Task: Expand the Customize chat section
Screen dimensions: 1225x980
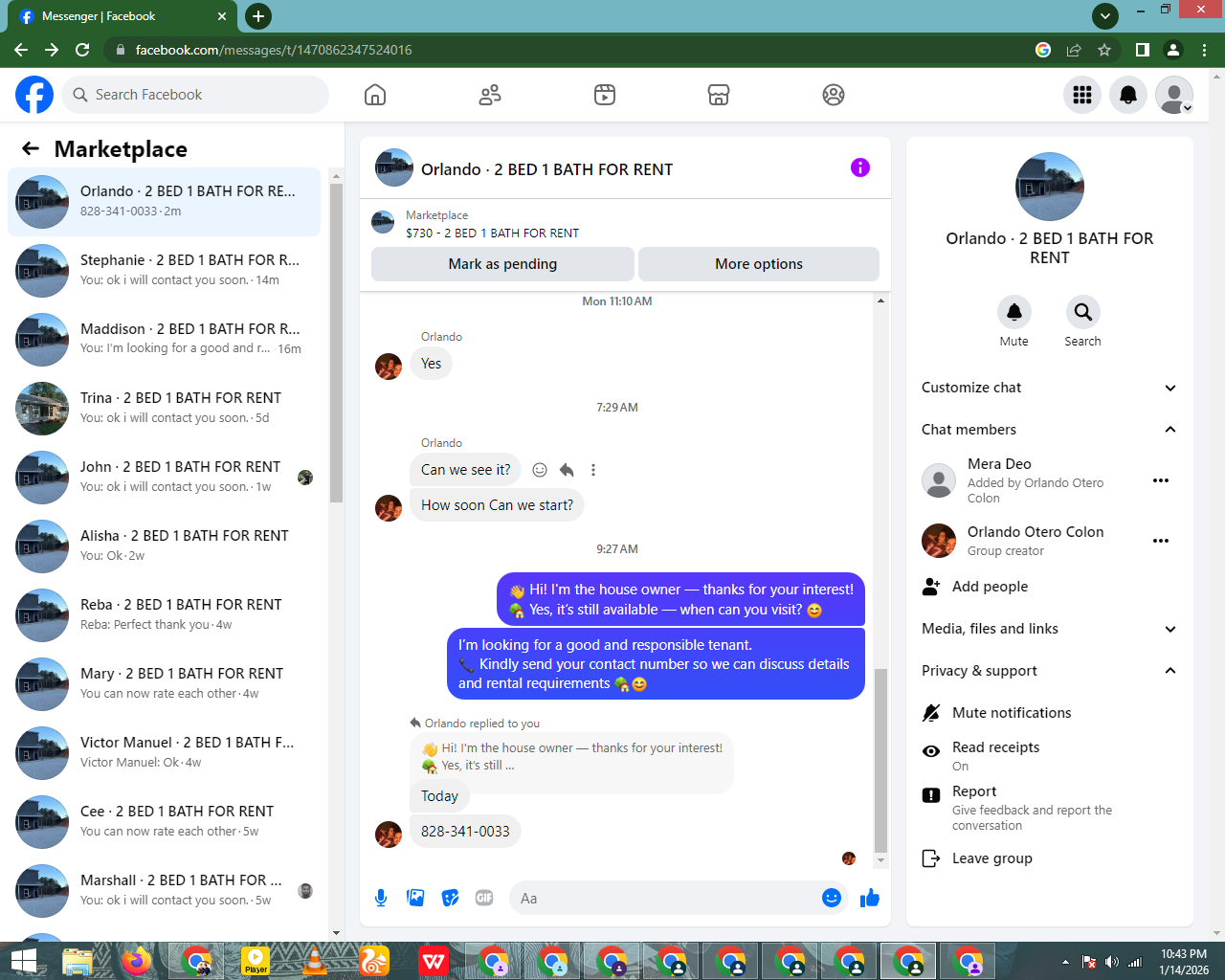Action: 1050,388
